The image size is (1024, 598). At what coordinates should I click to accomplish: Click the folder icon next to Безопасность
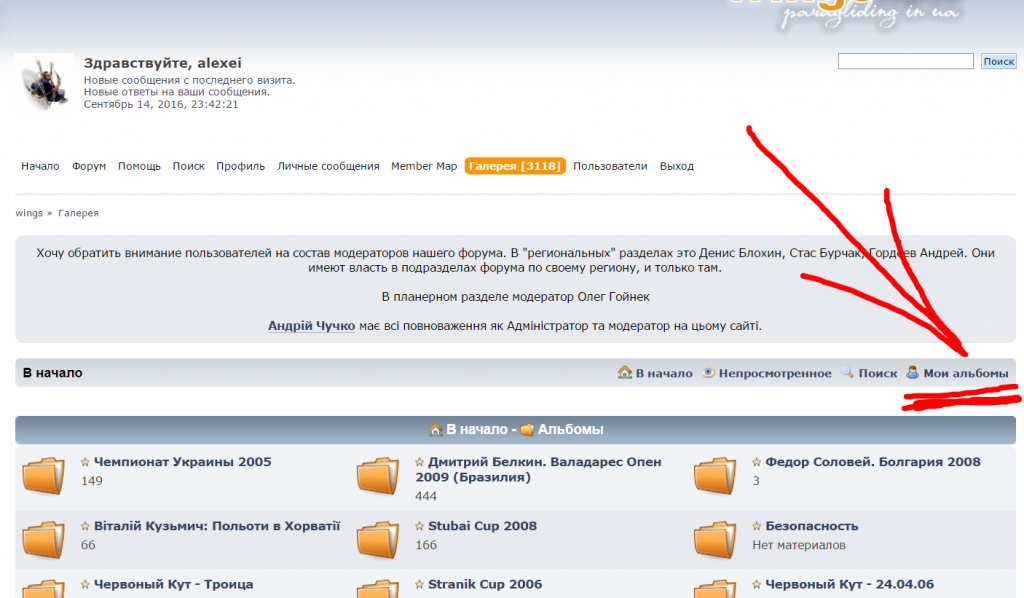pos(716,539)
